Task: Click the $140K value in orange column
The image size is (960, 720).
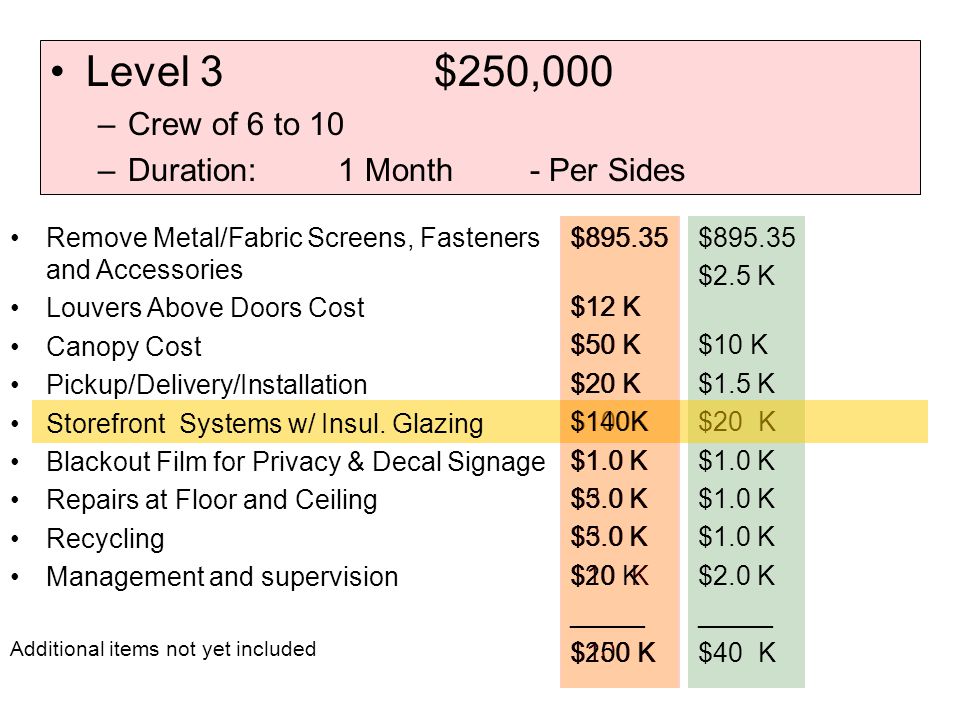Action: click(x=609, y=422)
